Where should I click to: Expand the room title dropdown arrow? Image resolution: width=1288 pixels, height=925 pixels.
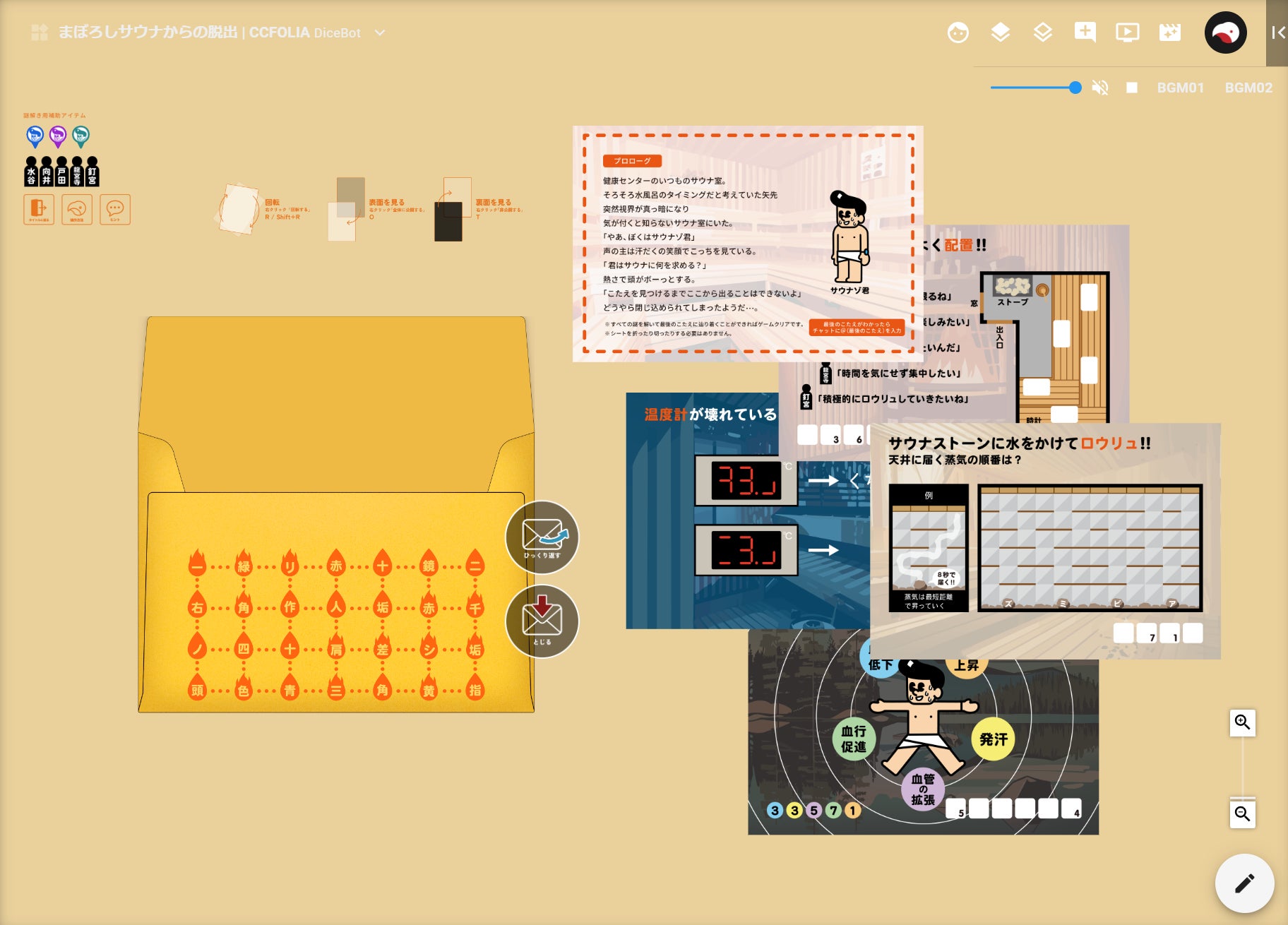[x=380, y=32]
